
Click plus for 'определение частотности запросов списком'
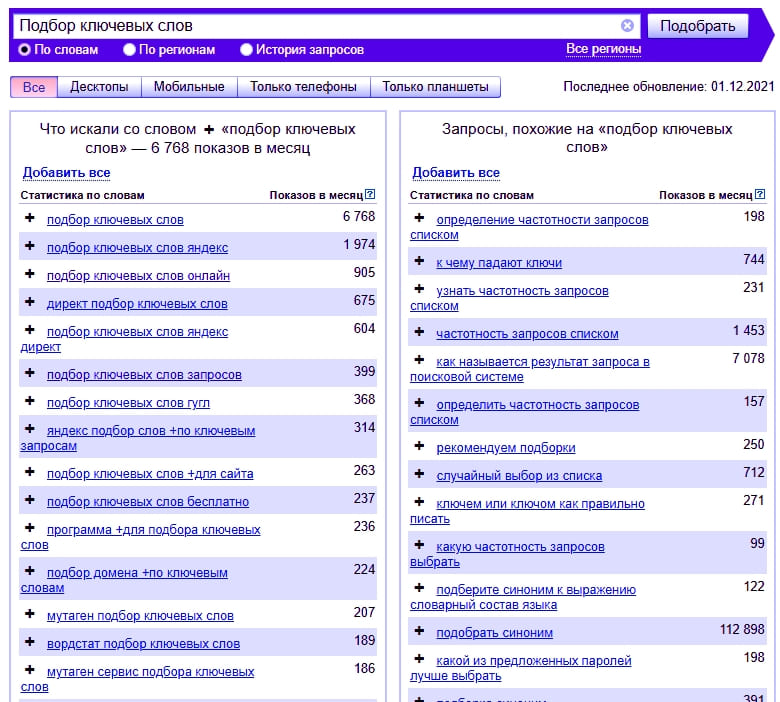419,217
